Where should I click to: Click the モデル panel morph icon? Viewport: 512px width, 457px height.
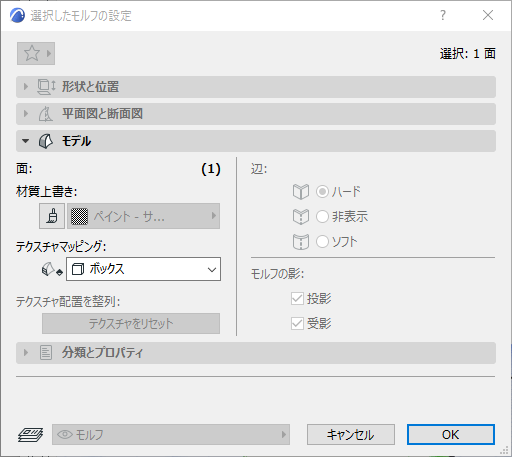46,141
